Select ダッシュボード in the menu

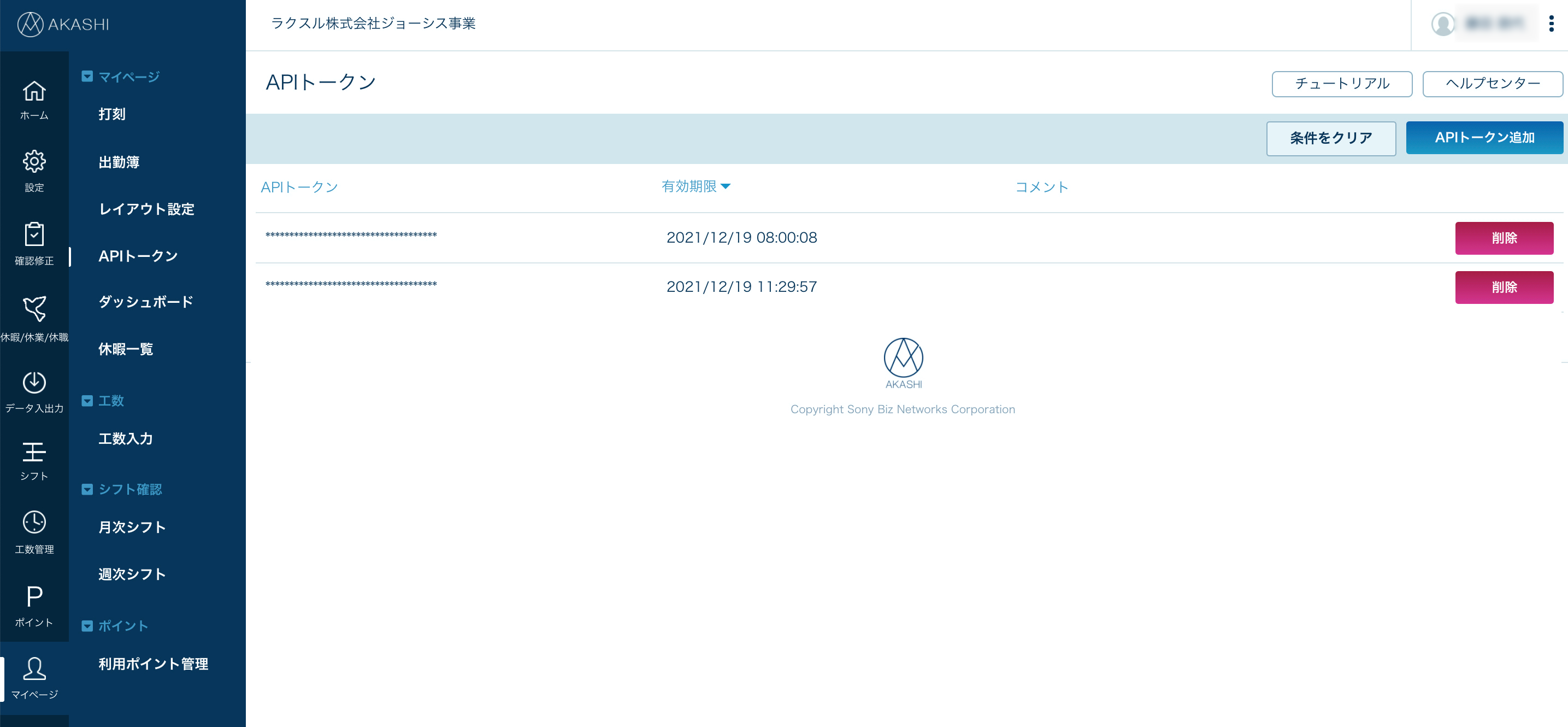(145, 302)
